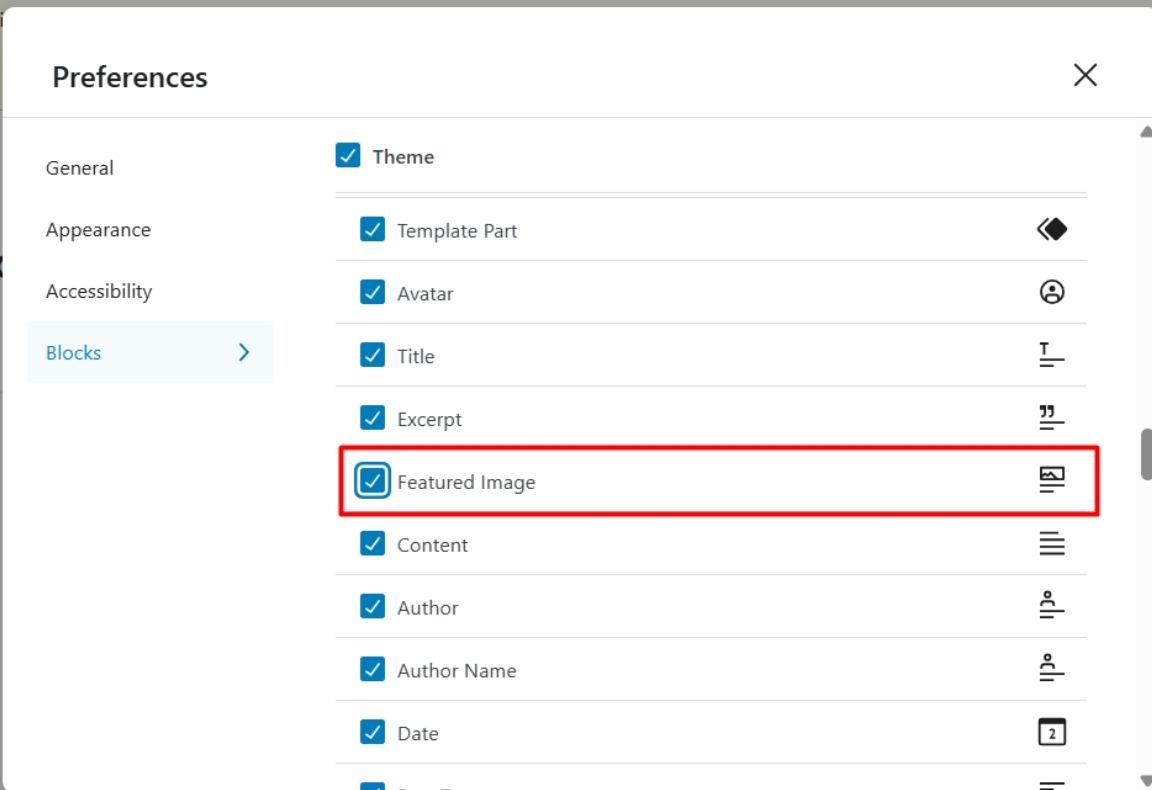Click the Excerpt label text
The image size is (1152, 790).
pos(430,420)
